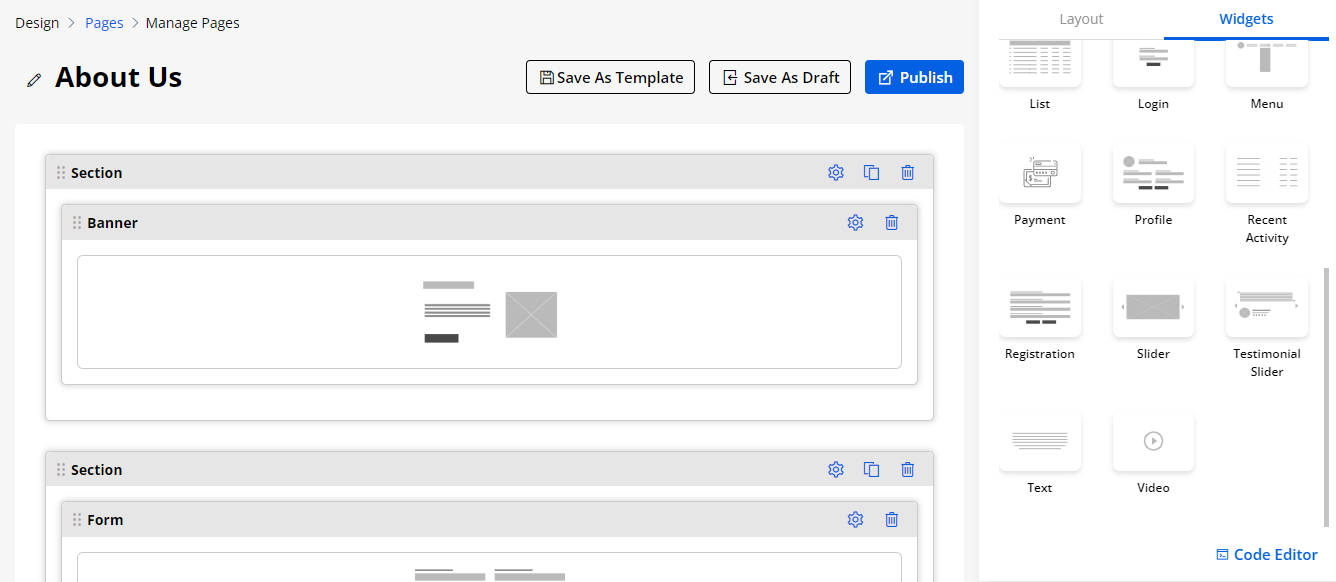The height and width of the screenshot is (582, 1336).
Task: Open settings for the Form widget
Action: pyautogui.click(x=855, y=520)
